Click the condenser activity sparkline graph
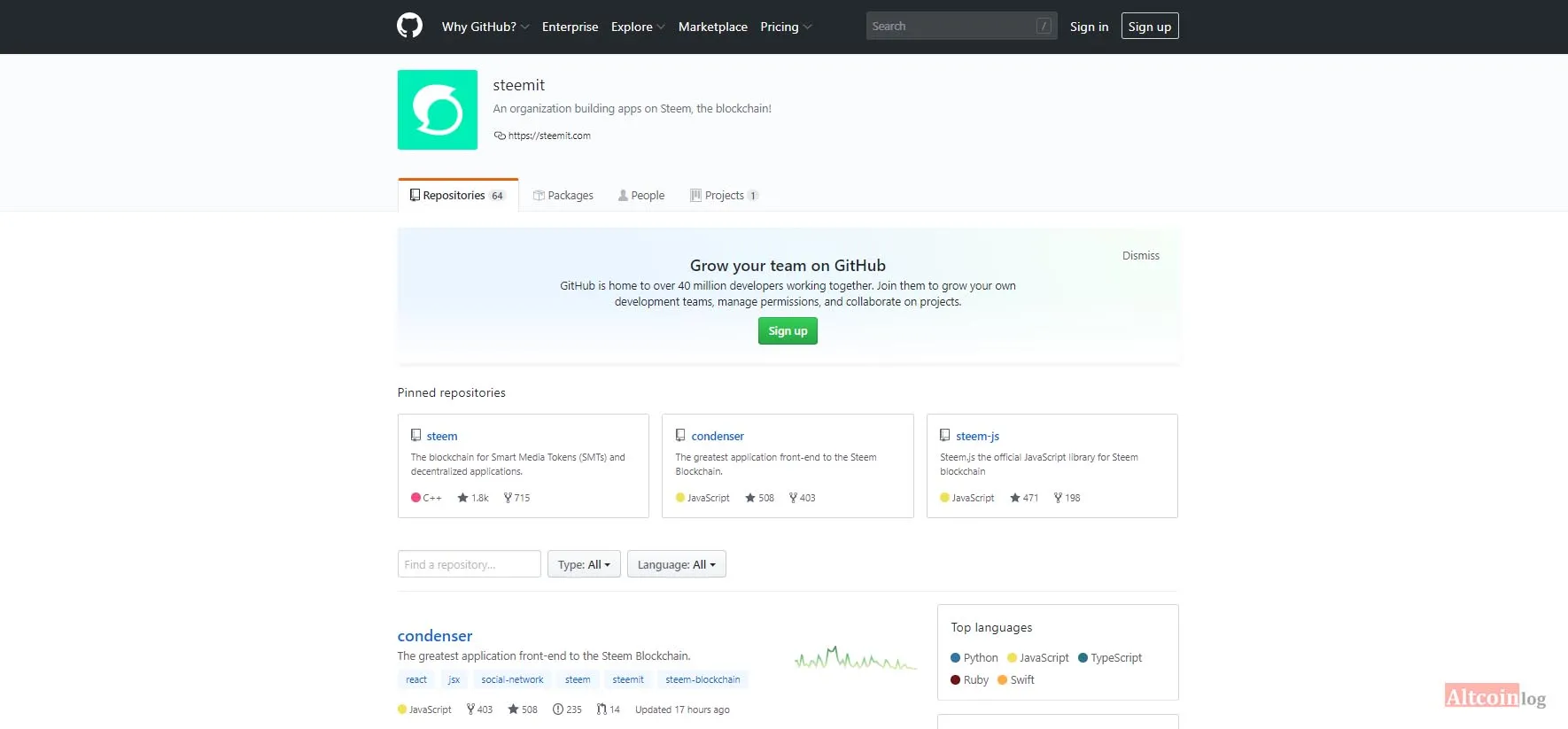1568x729 pixels. click(x=855, y=658)
